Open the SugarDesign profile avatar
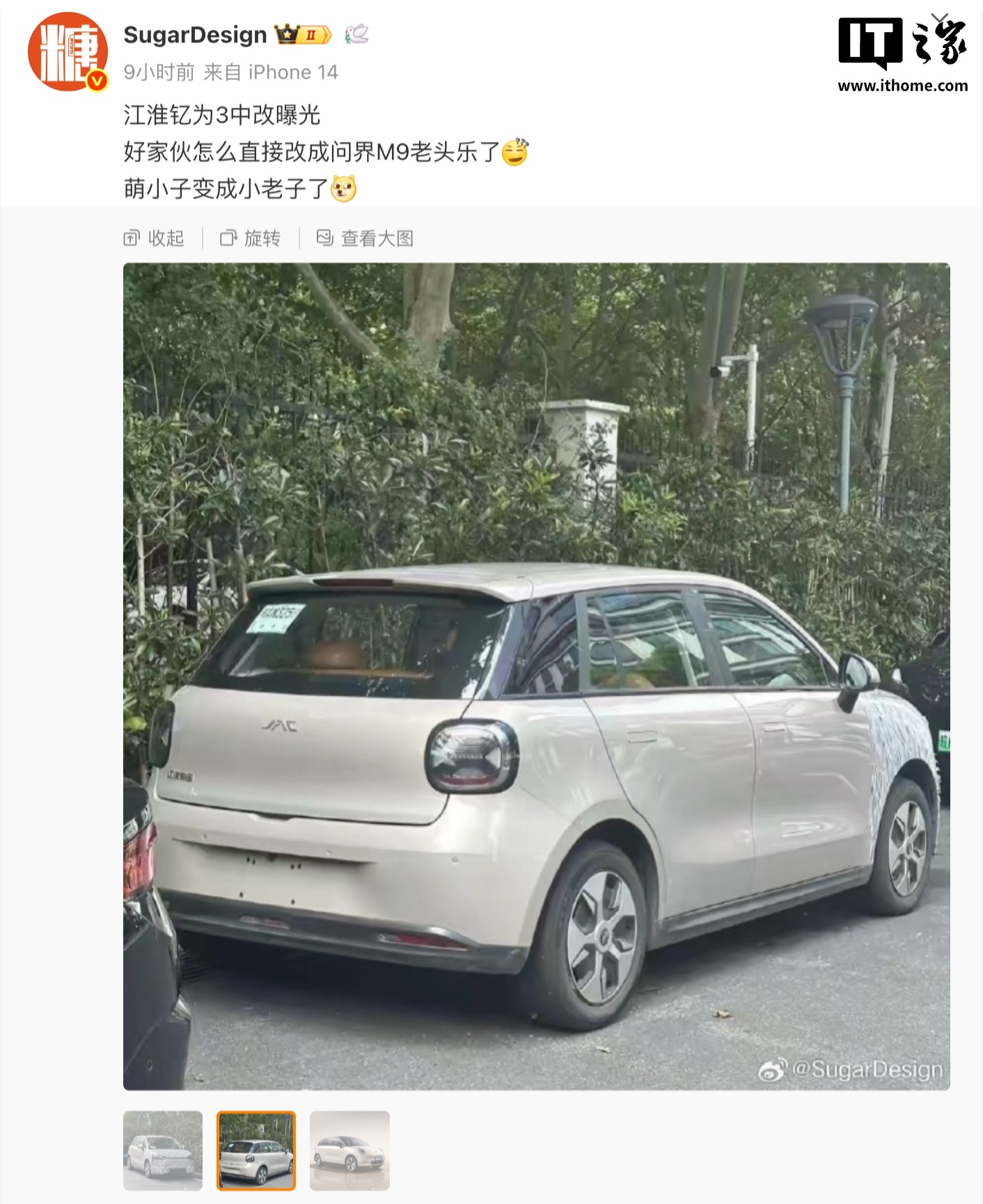This screenshot has width=983, height=1204. click(68, 52)
